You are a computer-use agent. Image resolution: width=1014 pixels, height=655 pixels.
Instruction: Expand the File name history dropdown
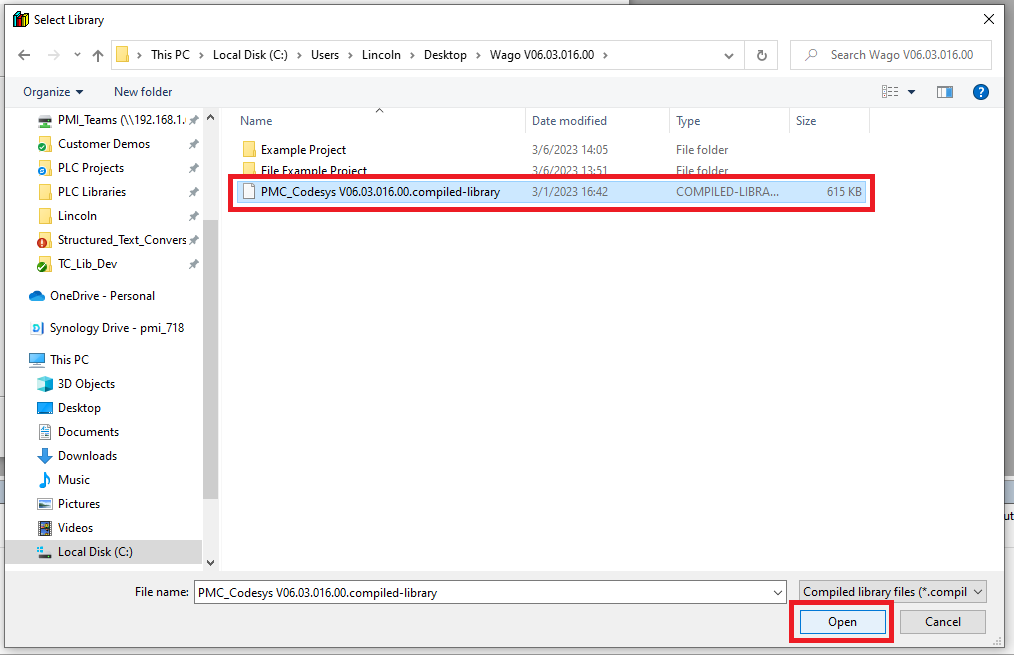click(778, 593)
